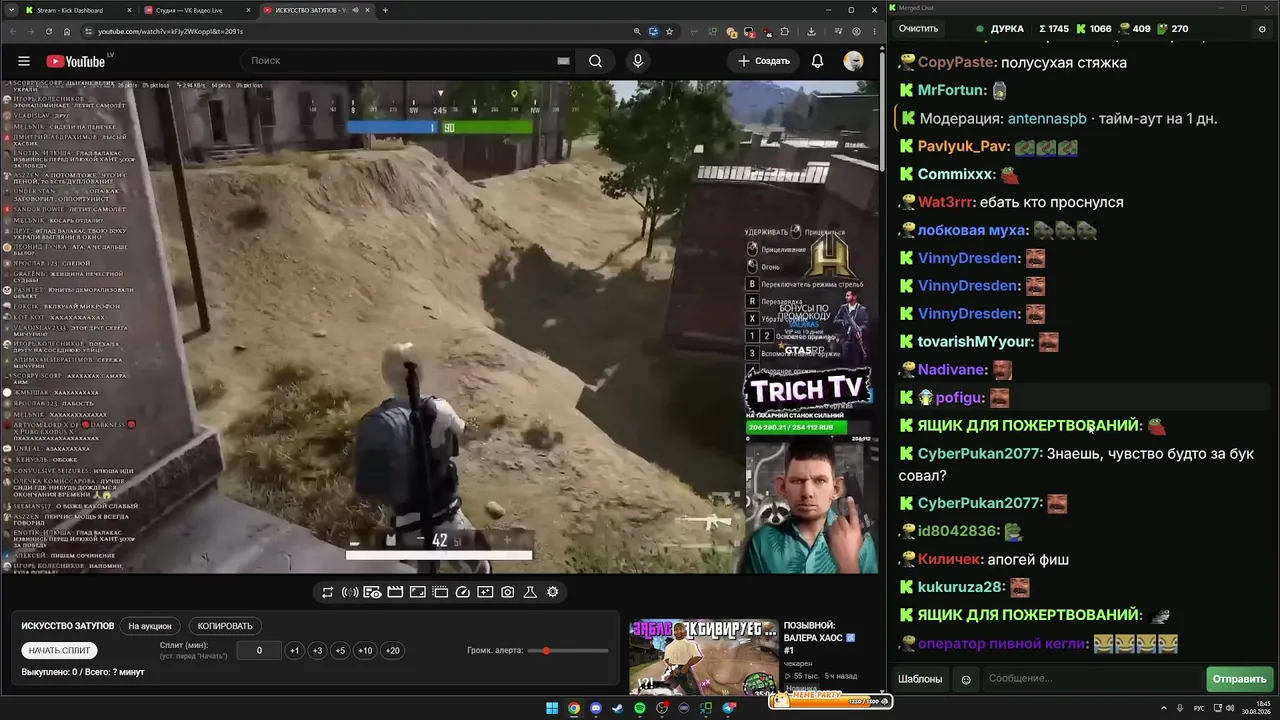Open the Создать create menu
The height and width of the screenshot is (720, 1280).
point(764,61)
